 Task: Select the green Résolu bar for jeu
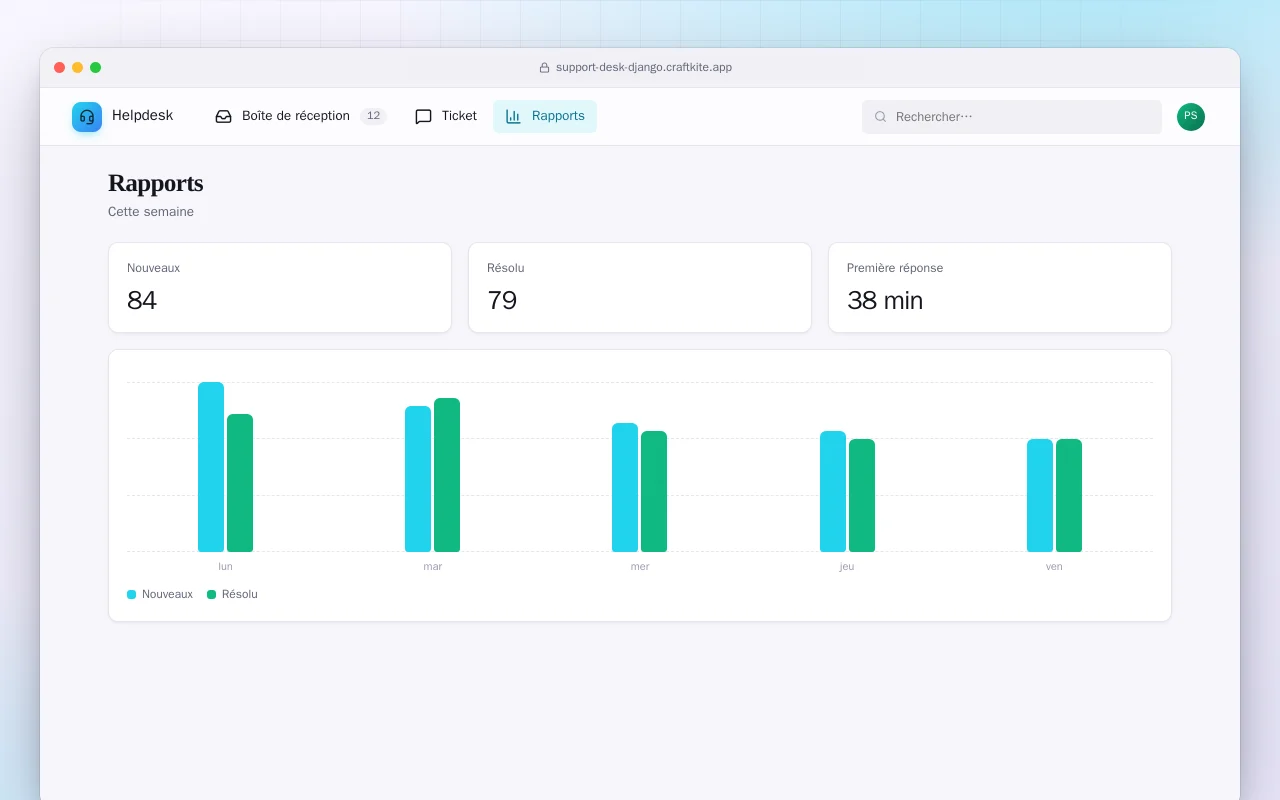point(862,495)
